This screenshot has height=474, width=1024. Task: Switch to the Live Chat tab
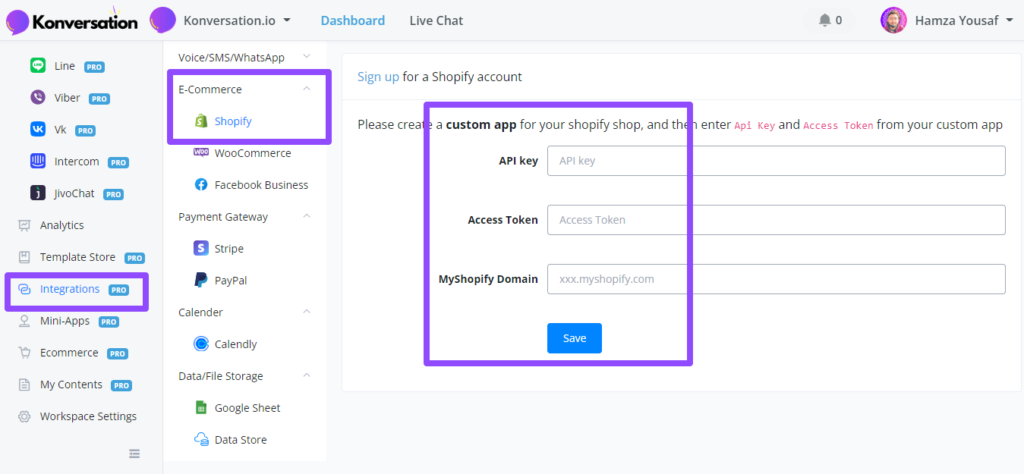(436, 20)
